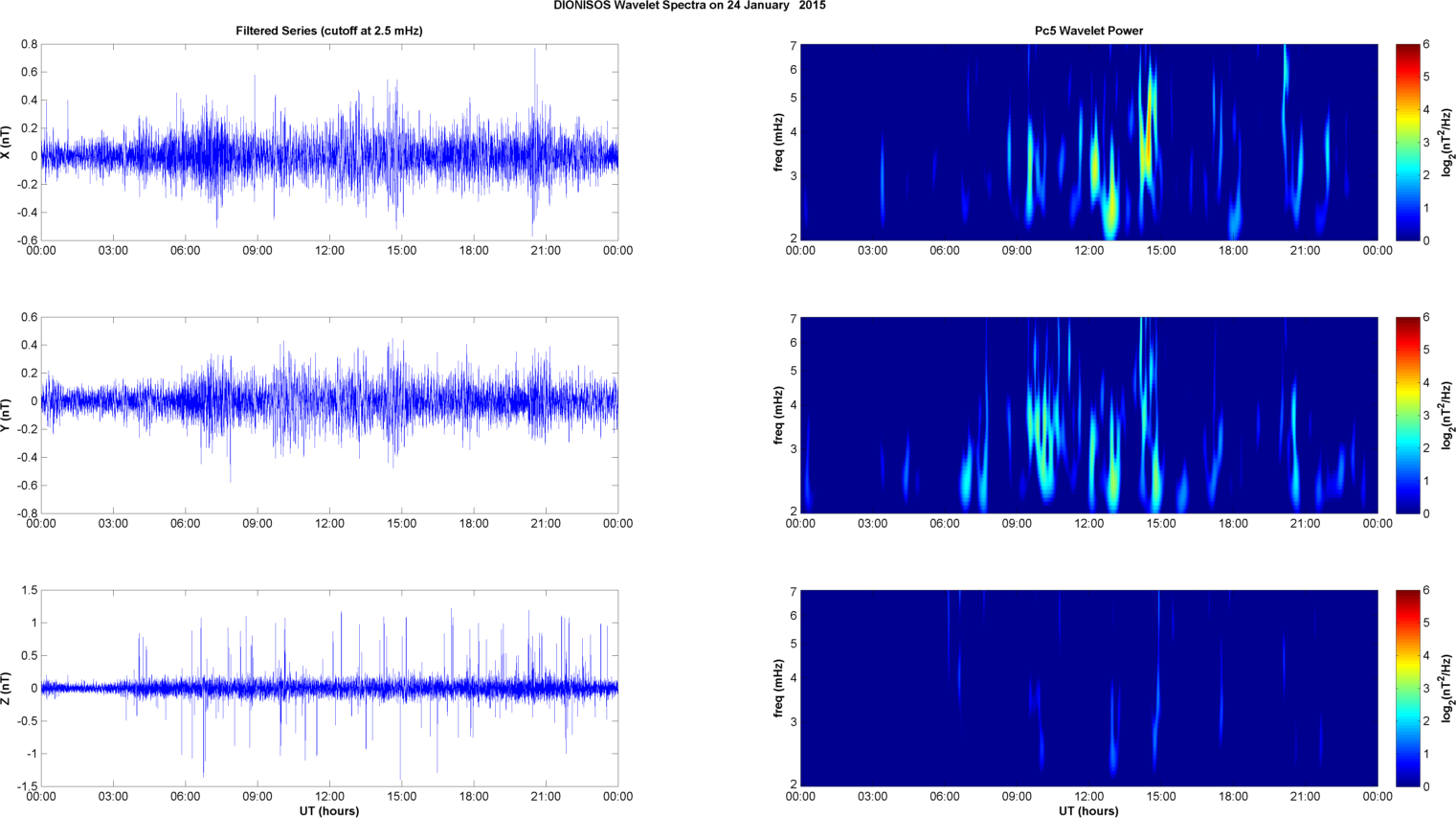Select the 'X (nT)' axis label
The image size is (1456, 818).
point(7,142)
